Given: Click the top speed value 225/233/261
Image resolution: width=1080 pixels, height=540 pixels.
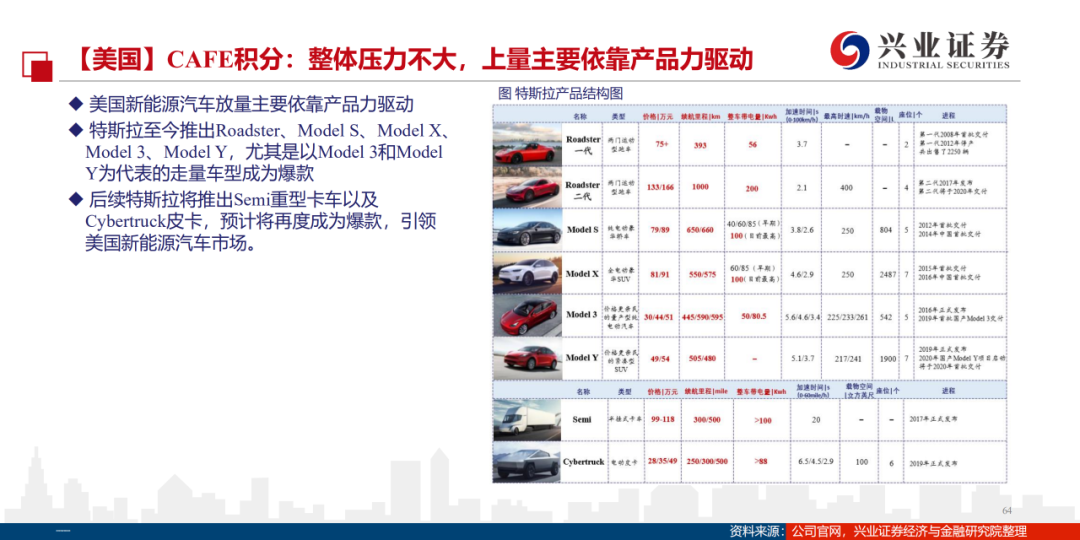Looking at the screenshot, I should pyautogui.click(x=847, y=318).
